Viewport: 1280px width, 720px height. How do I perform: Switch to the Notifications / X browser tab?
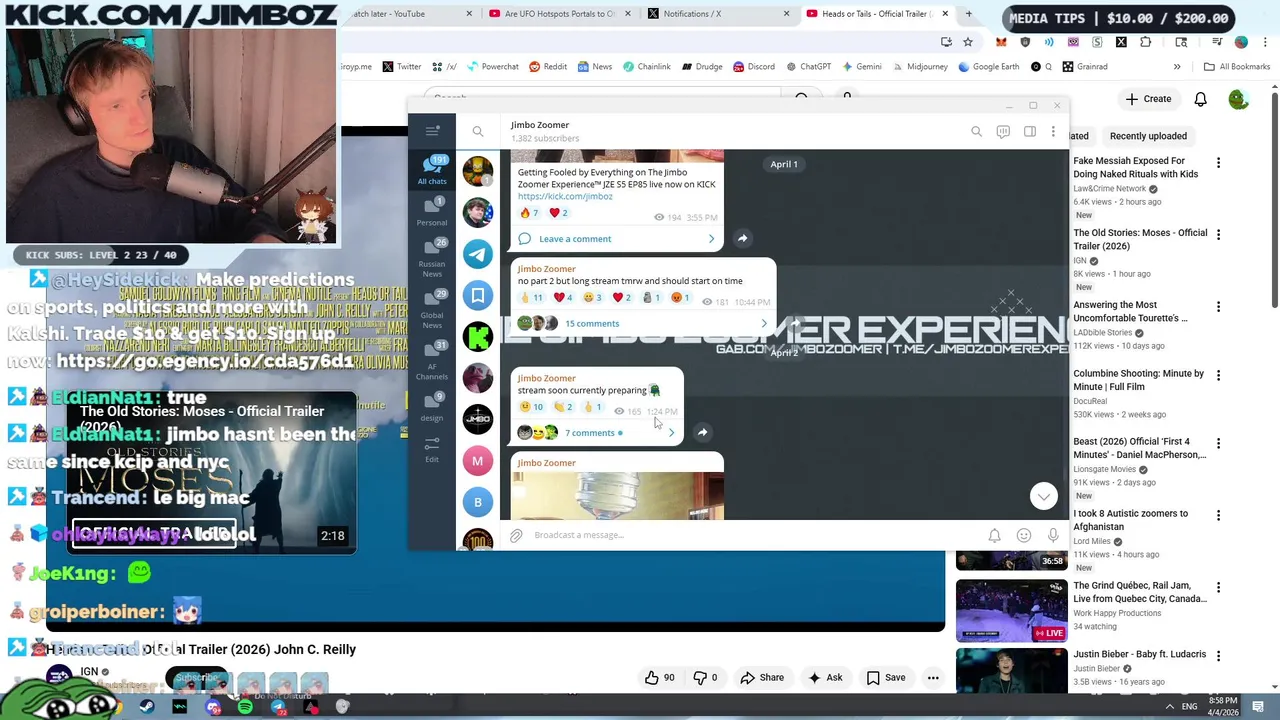[718, 14]
